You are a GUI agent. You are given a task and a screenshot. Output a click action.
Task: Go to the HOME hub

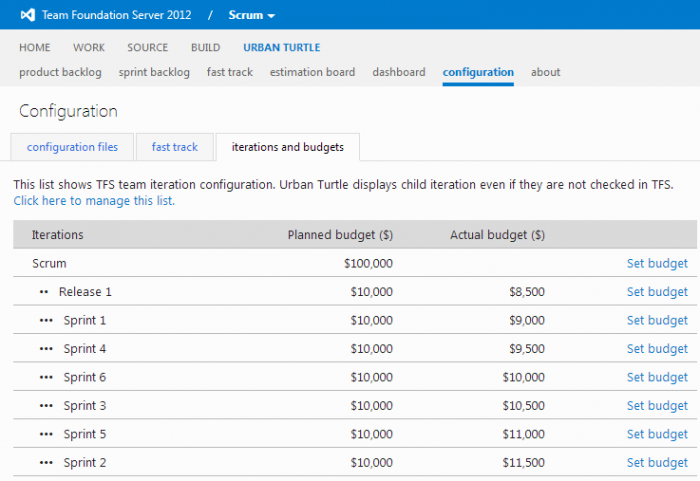[34, 48]
